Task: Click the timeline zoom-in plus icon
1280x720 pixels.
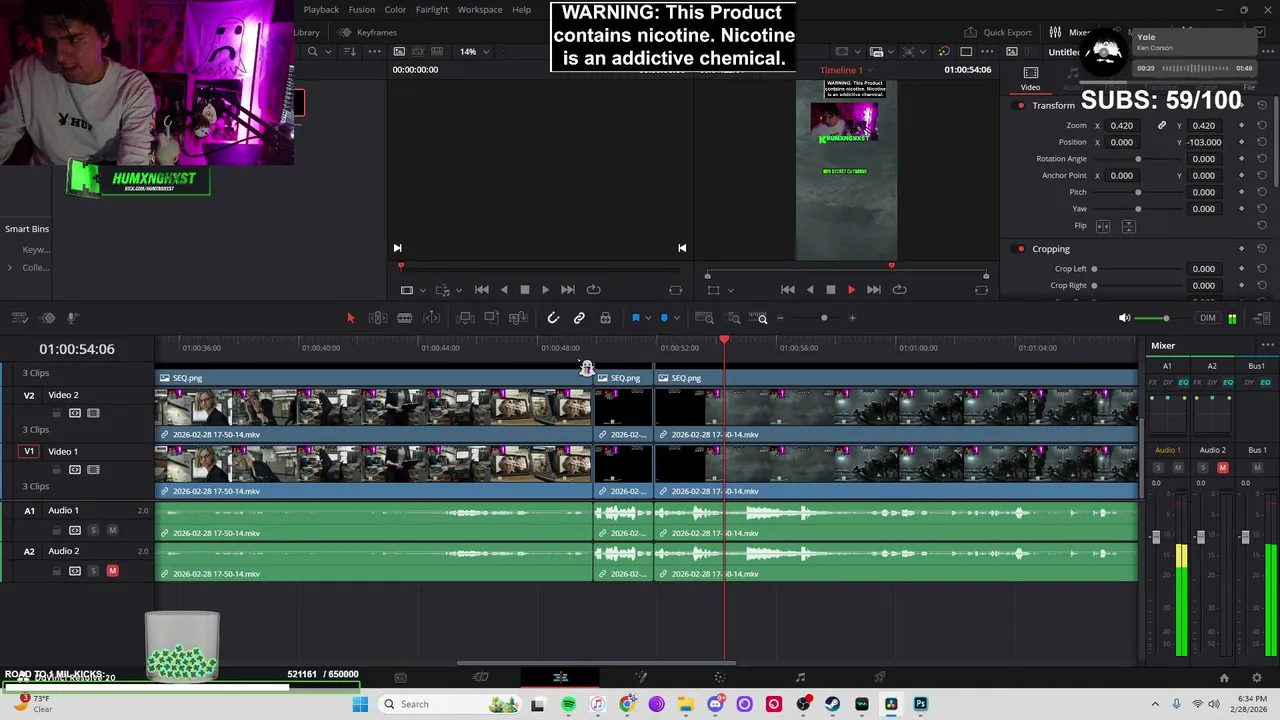Action: click(852, 318)
